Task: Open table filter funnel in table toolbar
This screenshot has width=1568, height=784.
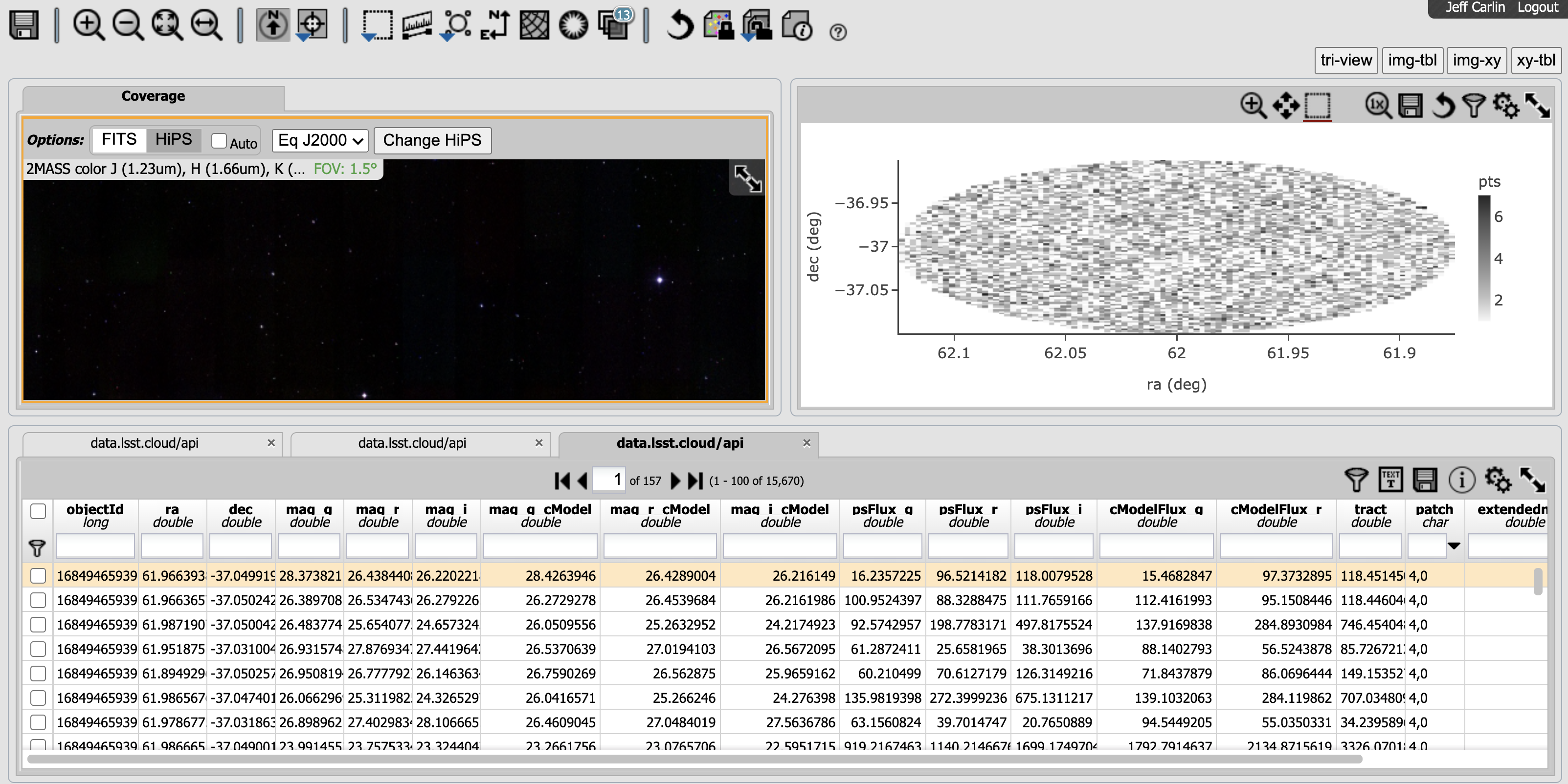Action: 1356,480
